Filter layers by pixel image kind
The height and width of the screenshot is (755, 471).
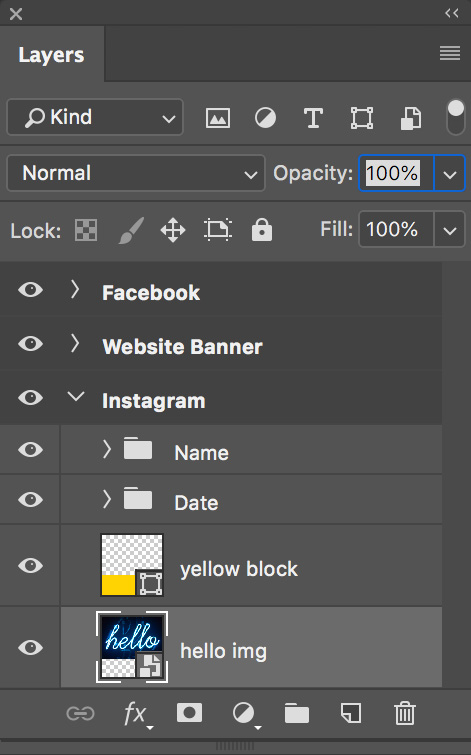click(218, 117)
